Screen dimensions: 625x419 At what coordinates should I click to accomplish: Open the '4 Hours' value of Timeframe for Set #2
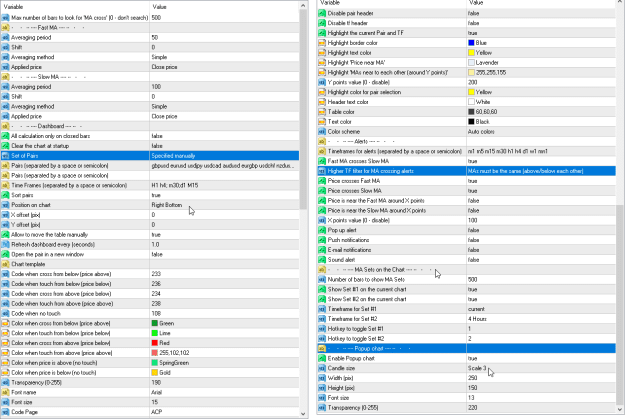click(x=477, y=319)
